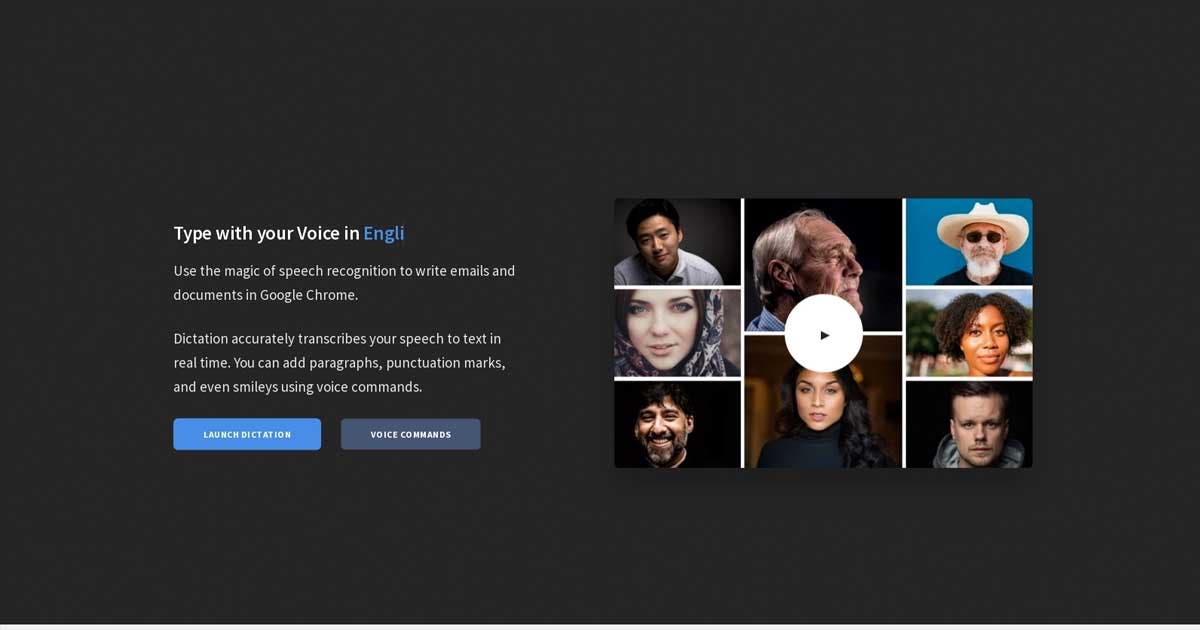1200x630 pixels.
Task: Click the words "punctuation marks" in the paragraph
Action: point(445,363)
